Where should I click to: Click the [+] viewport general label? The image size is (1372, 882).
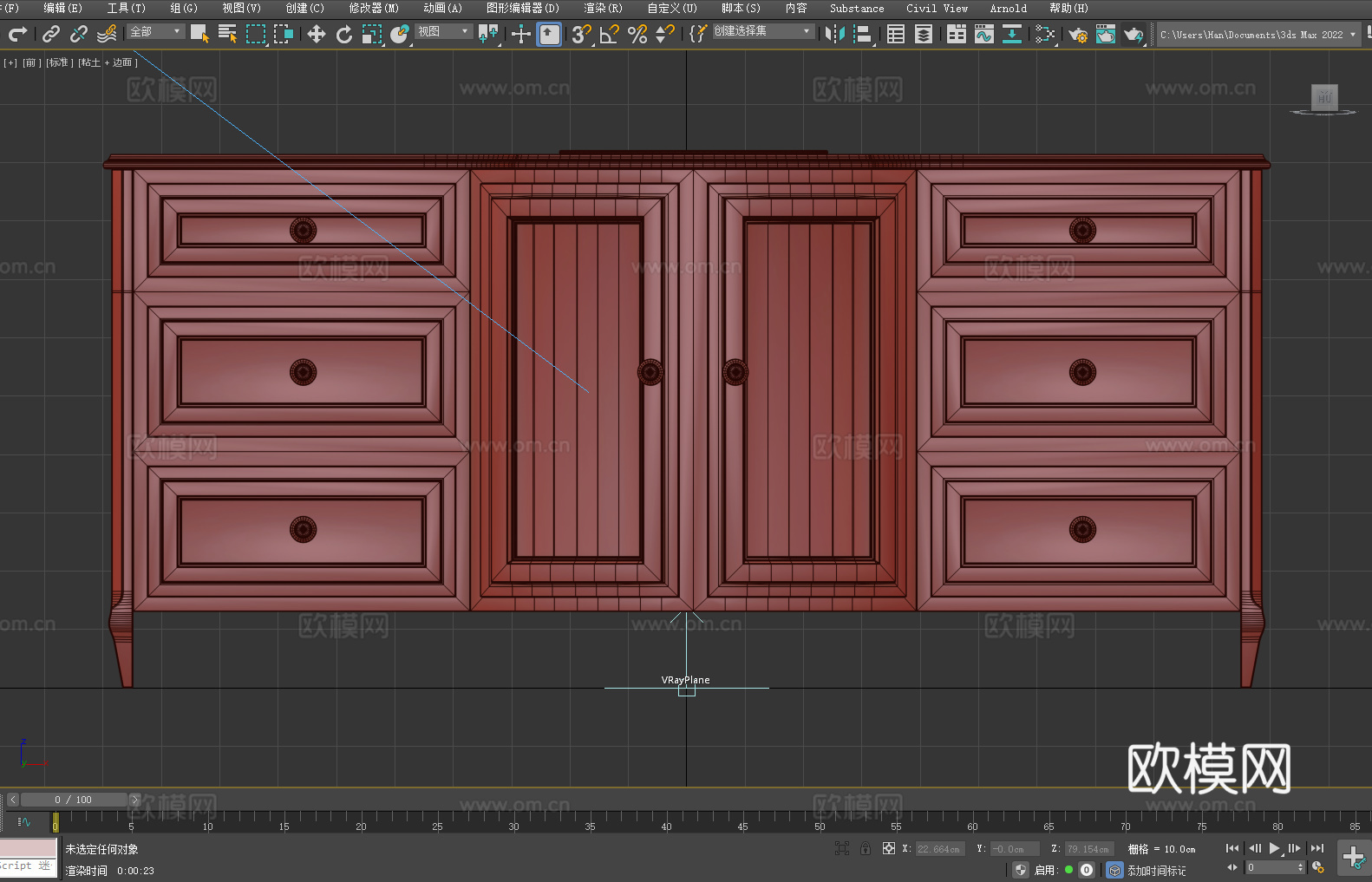coord(10,62)
